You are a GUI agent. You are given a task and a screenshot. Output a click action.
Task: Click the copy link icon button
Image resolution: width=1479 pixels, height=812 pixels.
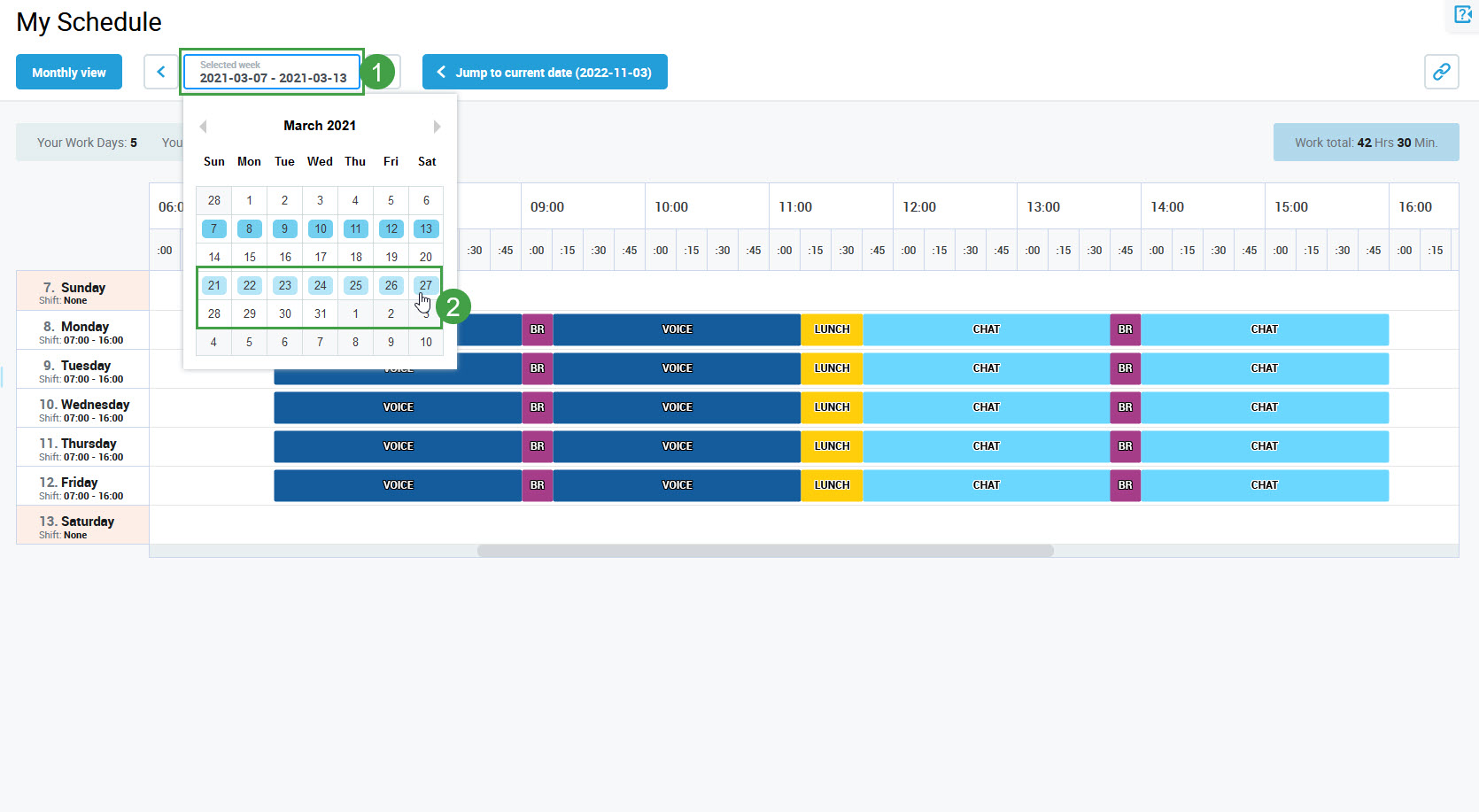[1441, 72]
